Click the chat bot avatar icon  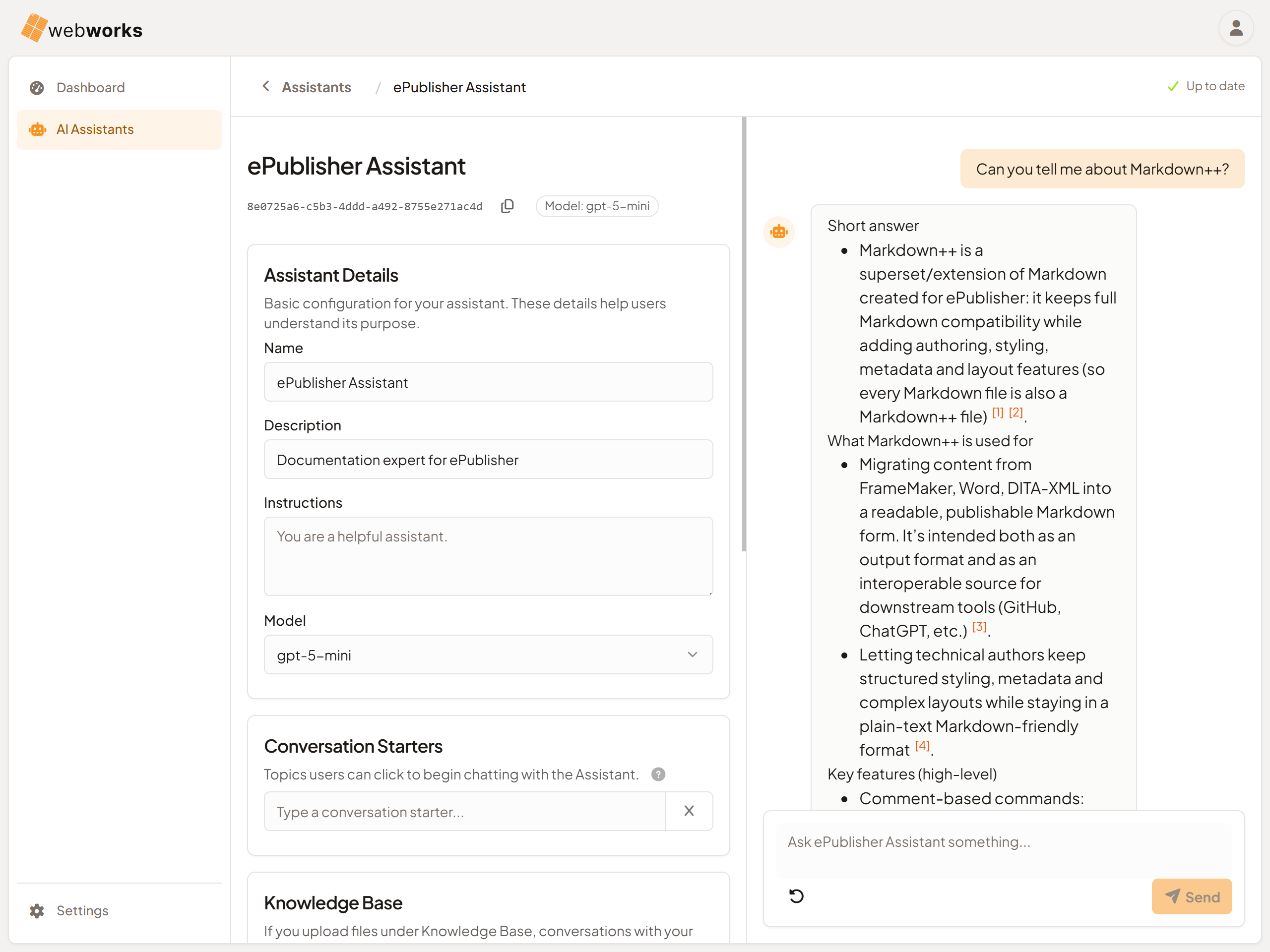click(778, 232)
